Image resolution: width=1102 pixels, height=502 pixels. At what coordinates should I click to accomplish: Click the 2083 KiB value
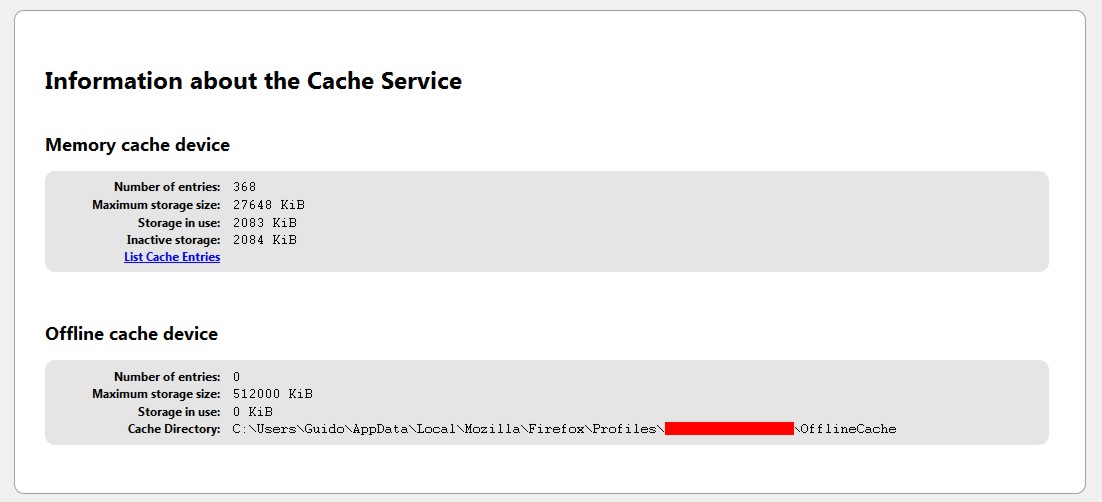point(265,222)
